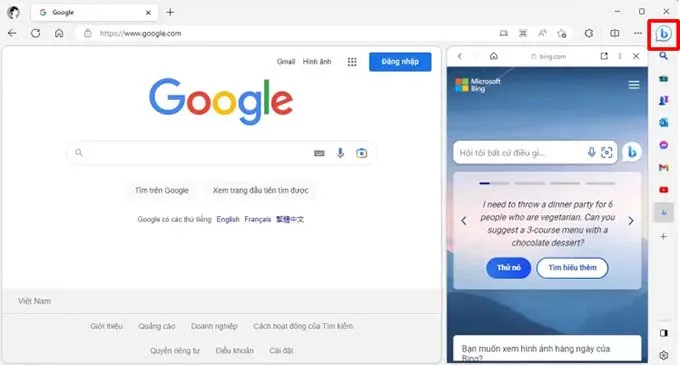Open Hình ảnh images link
Viewport: 680px width, 365px height.
(x=317, y=62)
